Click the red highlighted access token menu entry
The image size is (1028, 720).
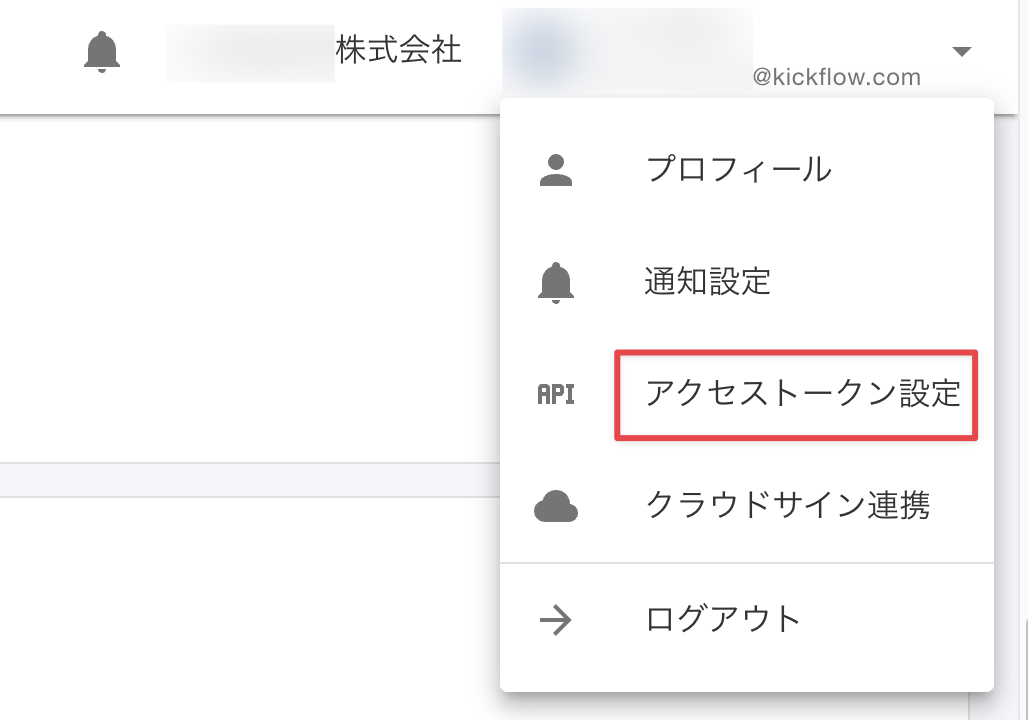[795, 394]
